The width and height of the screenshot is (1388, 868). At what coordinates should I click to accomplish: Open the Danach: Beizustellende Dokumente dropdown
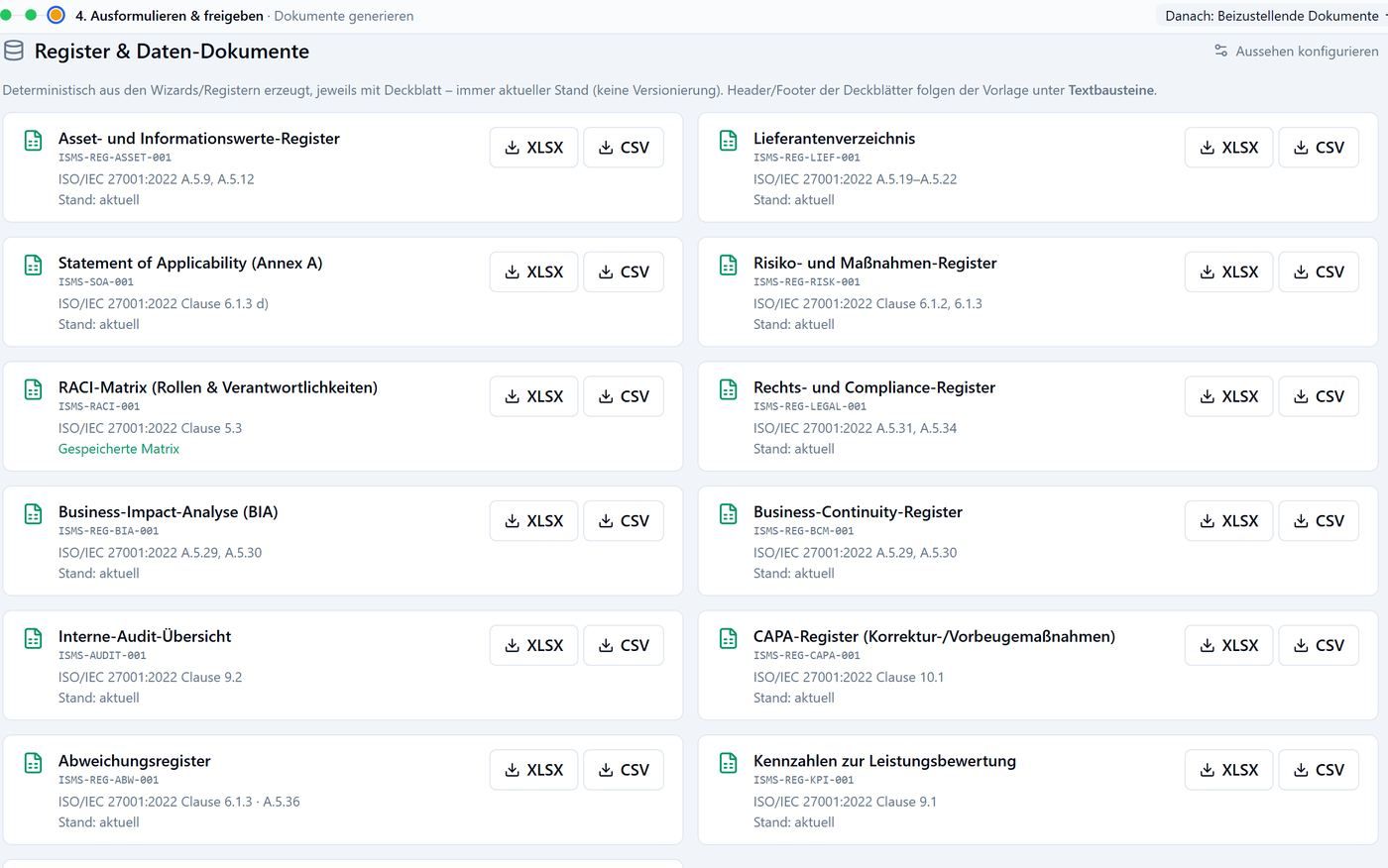(1273, 16)
